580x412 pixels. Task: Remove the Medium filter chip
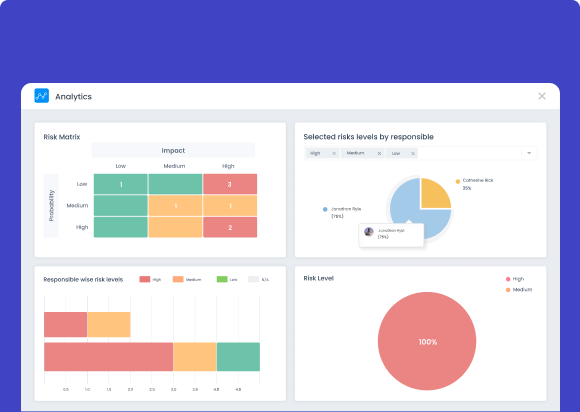pos(379,153)
